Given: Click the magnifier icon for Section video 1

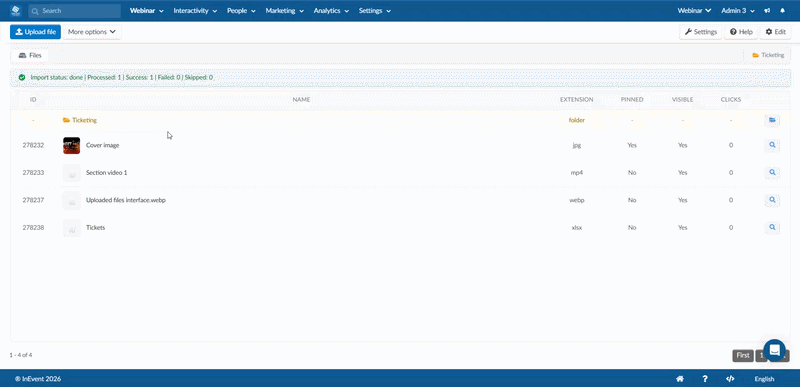Looking at the screenshot, I should pos(772,173).
